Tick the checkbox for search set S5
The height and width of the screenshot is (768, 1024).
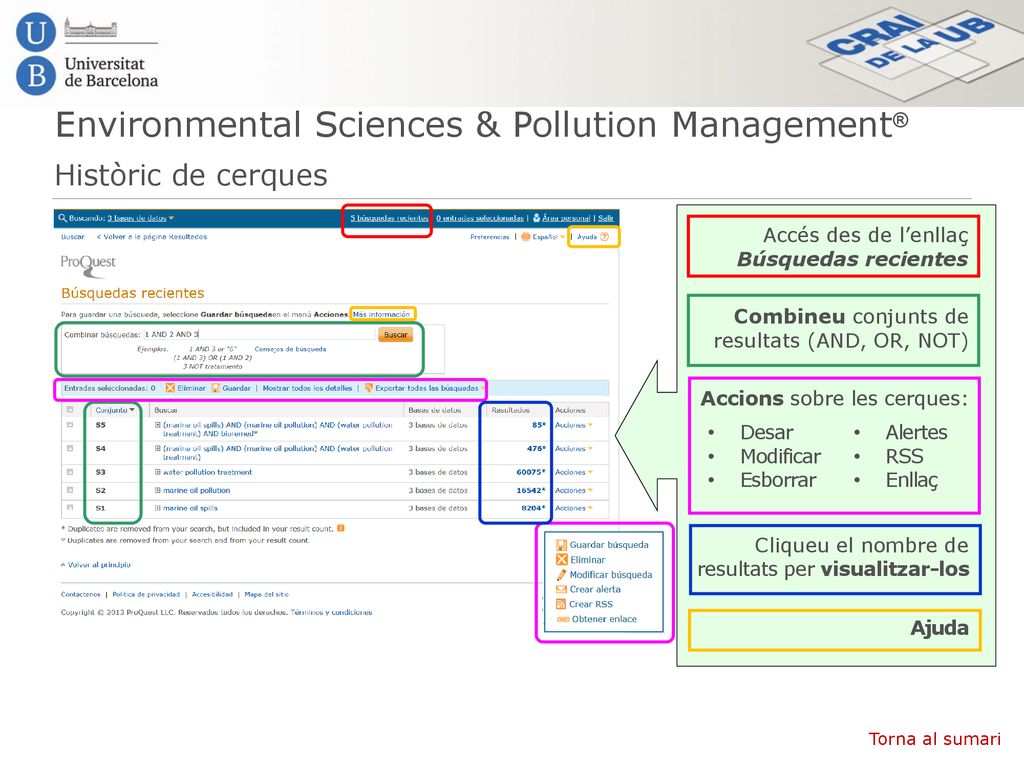70,425
